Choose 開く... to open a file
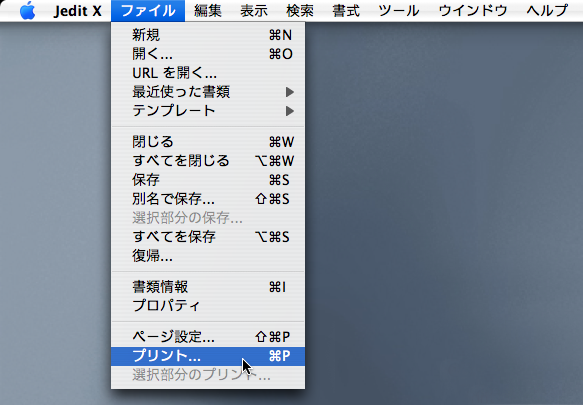This screenshot has width=583, height=405. click(x=208, y=54)
